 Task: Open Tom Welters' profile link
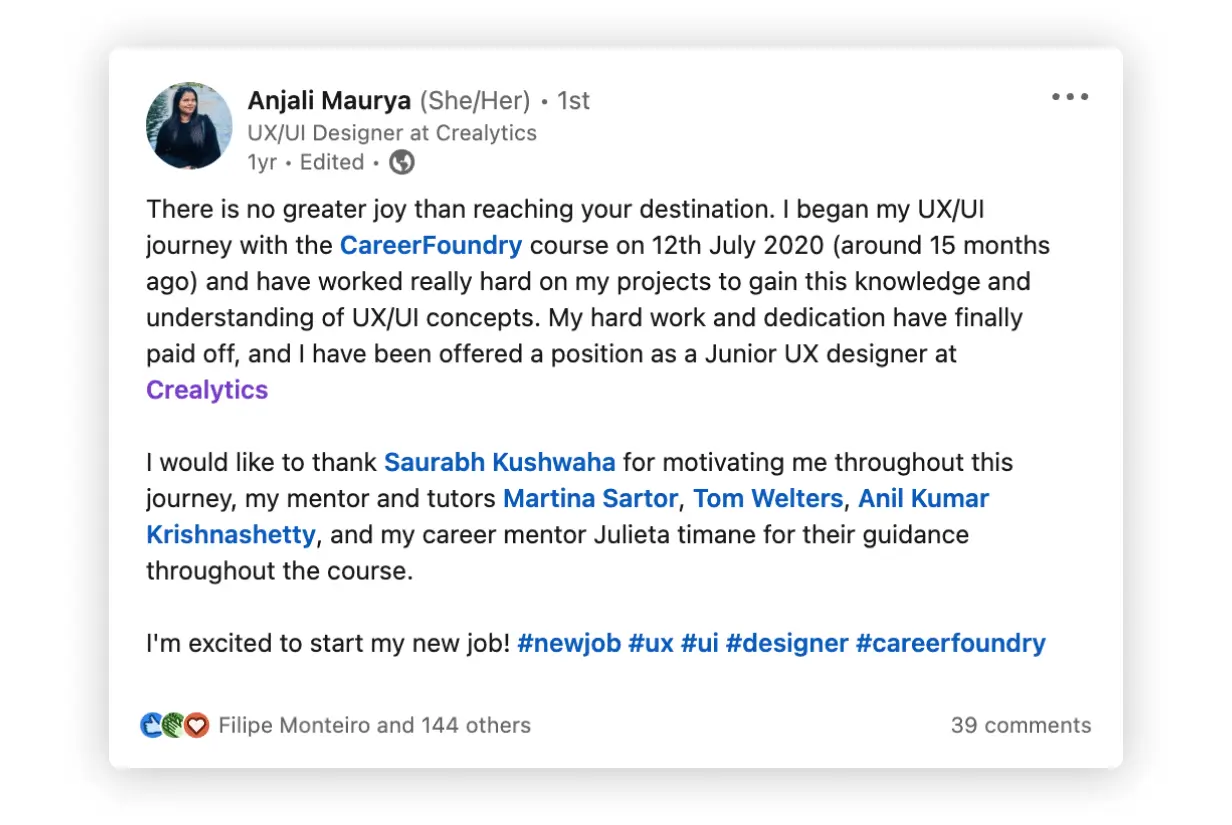(x=766, y=498)
